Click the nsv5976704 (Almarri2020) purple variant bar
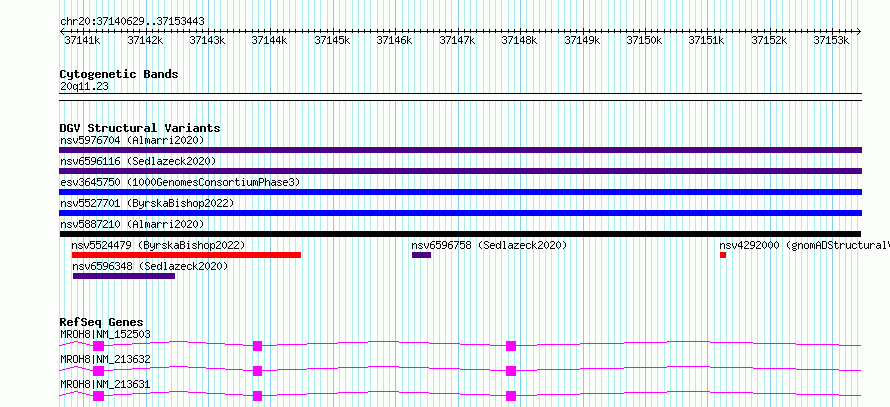The height and width of the screenshot is (407, 890). coord(460,150)
